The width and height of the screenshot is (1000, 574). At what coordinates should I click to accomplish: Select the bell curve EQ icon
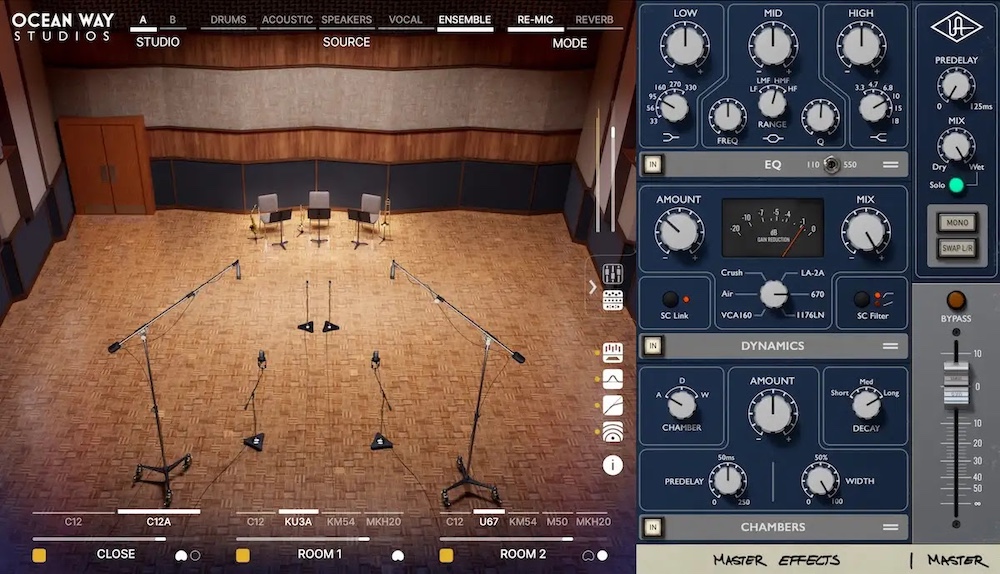[x=613, y=378]
